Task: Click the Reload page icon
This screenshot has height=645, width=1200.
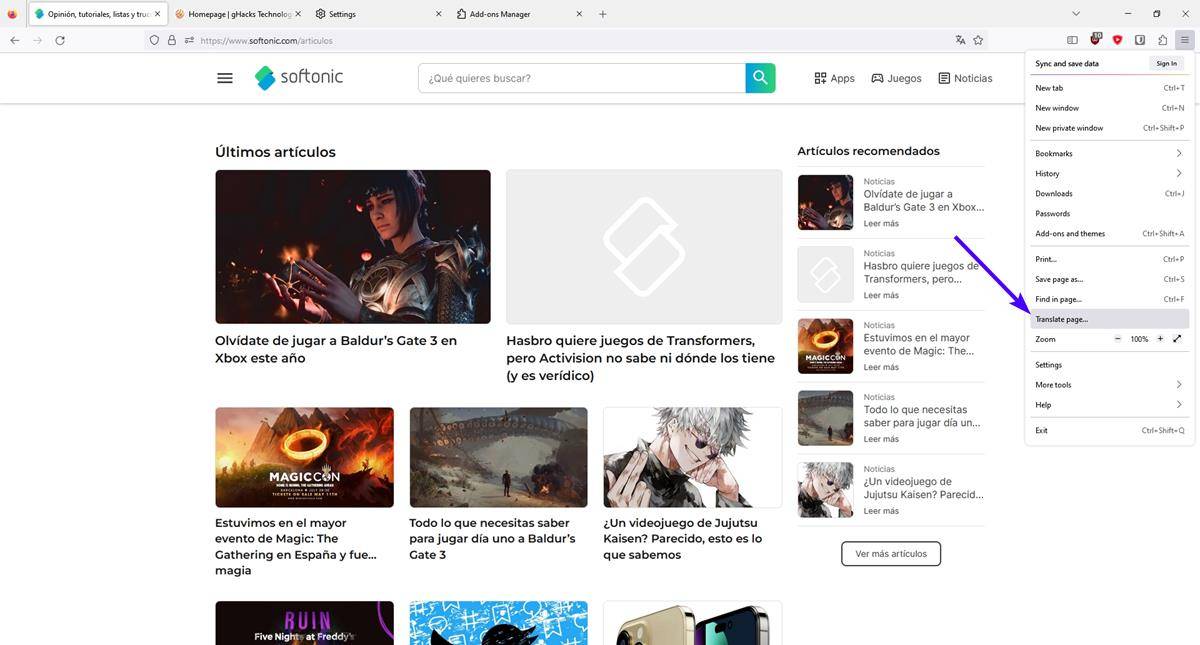Action: pos(60,40)
